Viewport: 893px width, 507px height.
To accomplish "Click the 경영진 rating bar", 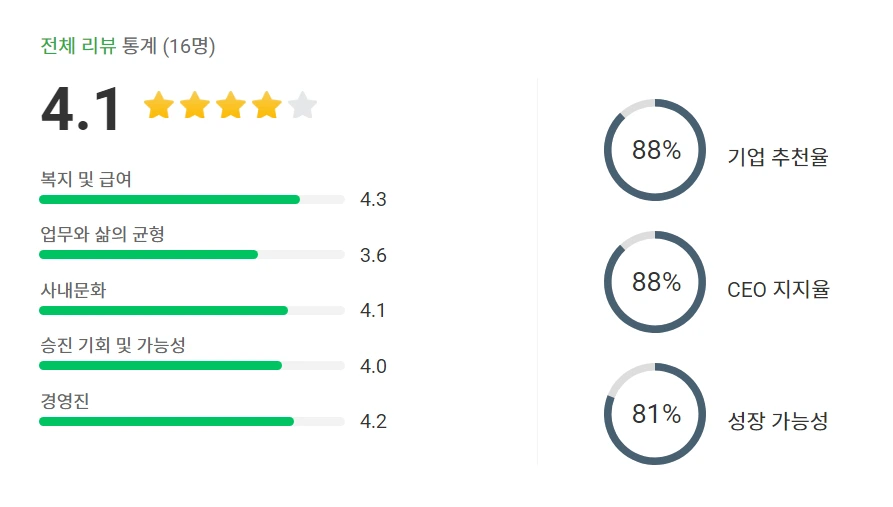I will click(192, 422).
